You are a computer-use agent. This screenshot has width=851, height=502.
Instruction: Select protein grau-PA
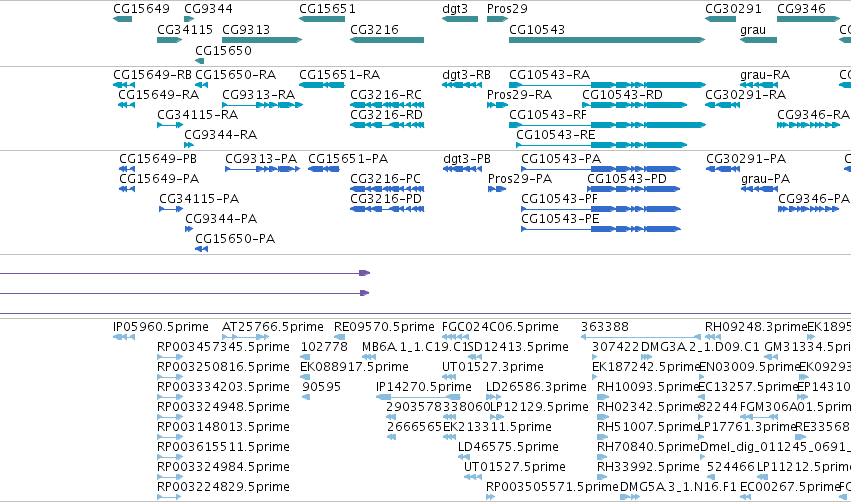click(765, 179)
